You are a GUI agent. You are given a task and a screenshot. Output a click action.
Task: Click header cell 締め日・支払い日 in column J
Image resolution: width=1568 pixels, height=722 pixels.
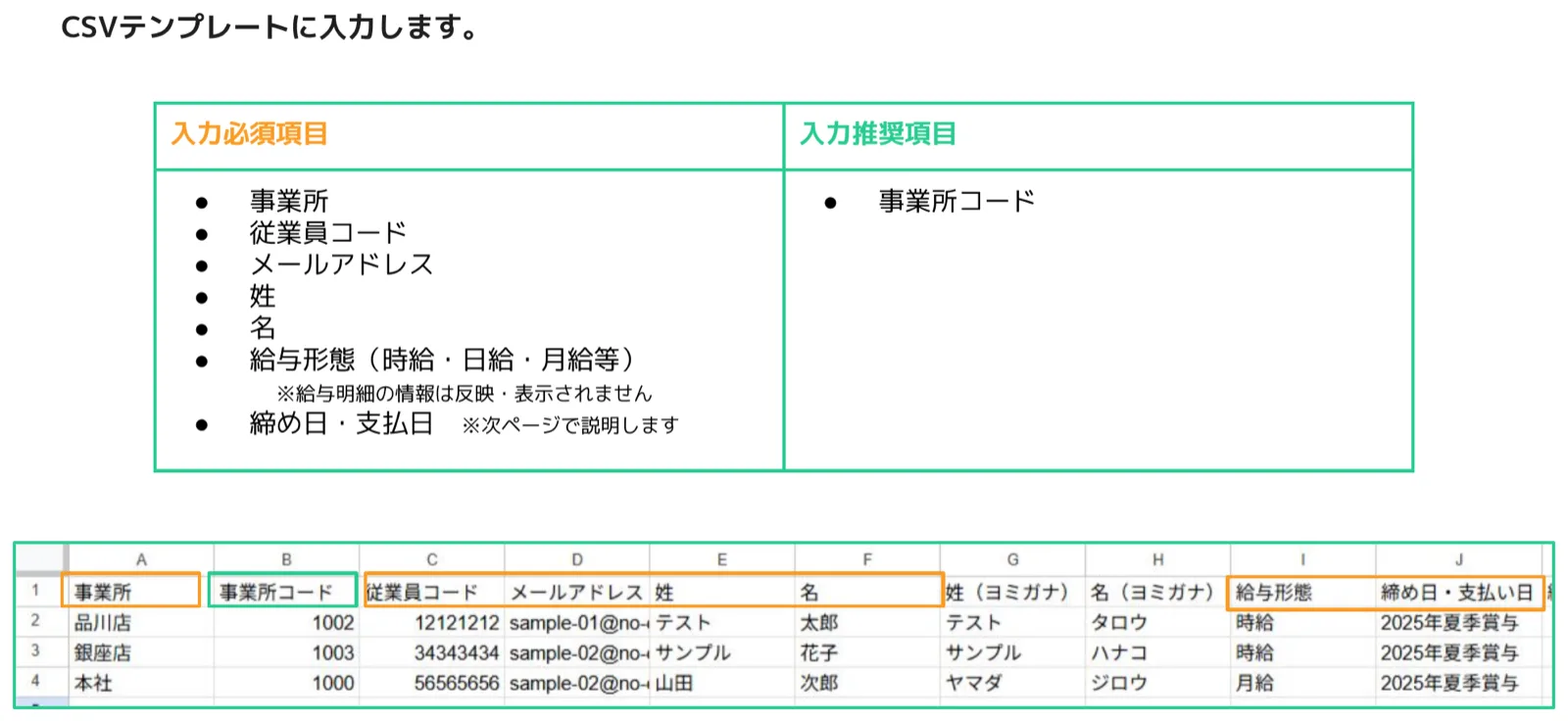coord(1458,592)
